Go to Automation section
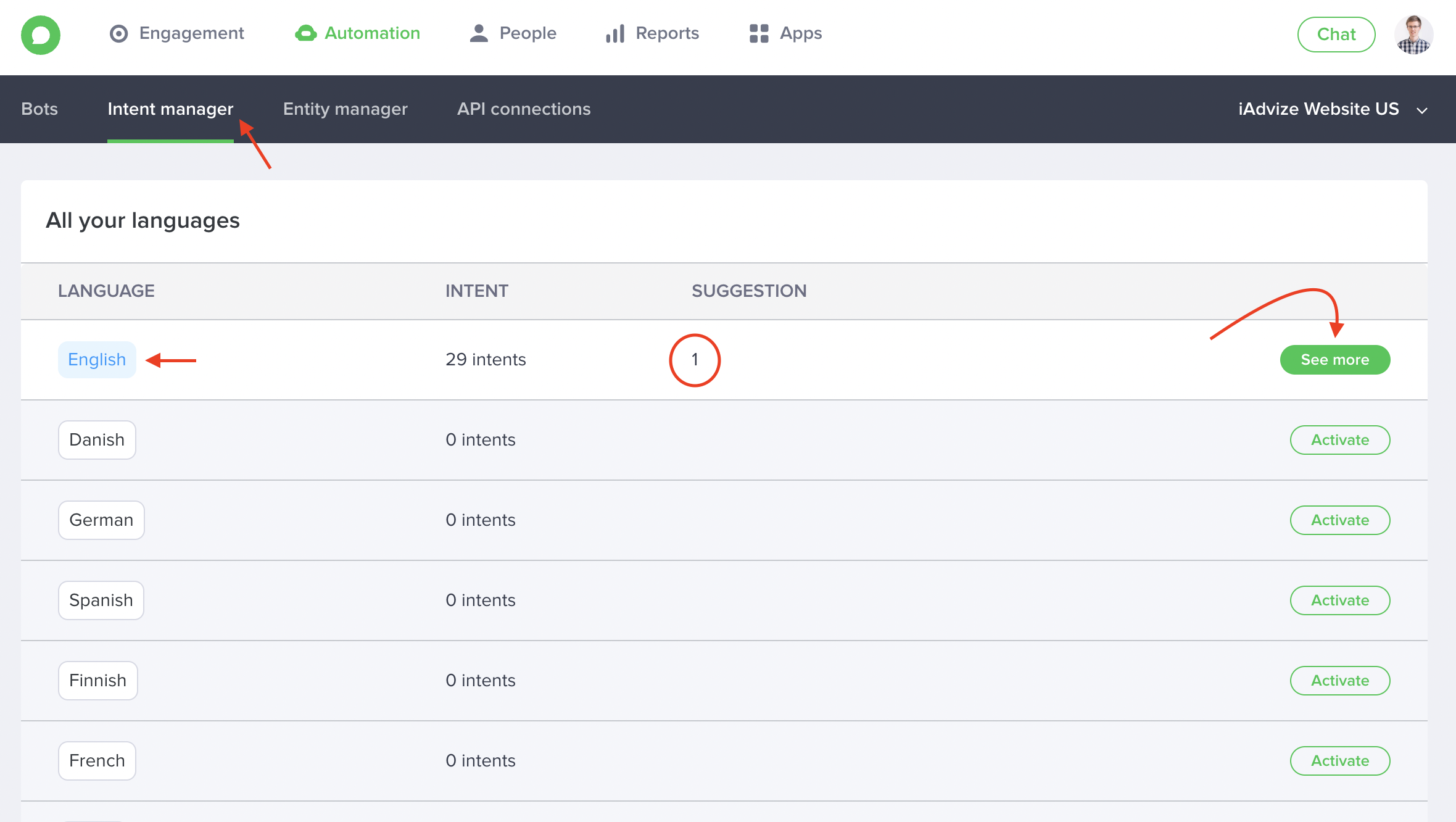Image resolution: width=1456 pixels, height=822 pixels. click(358, 33)
